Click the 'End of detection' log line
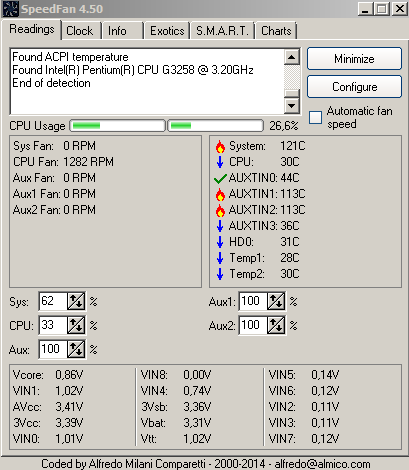Viewport: 409px width, 470px height. (51, 83)
